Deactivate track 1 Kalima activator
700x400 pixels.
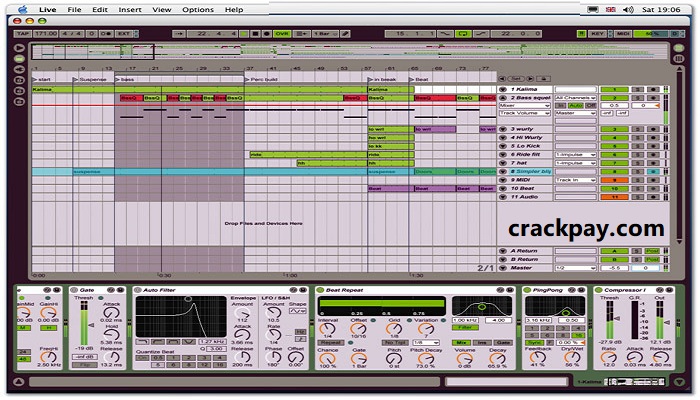pyautogui.click(x=614, y=89)
